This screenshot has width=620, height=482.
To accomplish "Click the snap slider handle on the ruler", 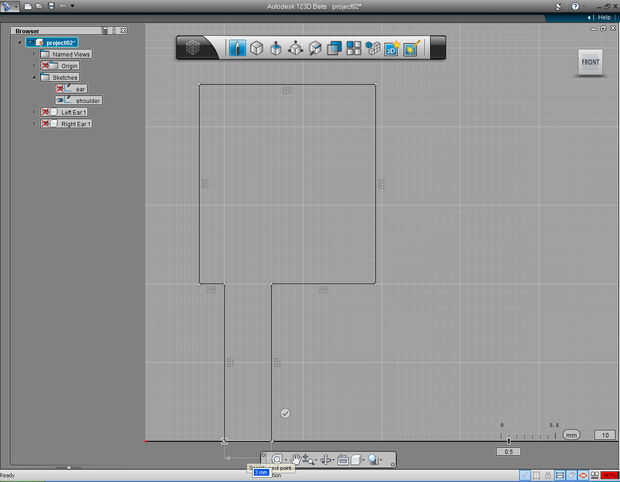I will click(x=508, y=440).
